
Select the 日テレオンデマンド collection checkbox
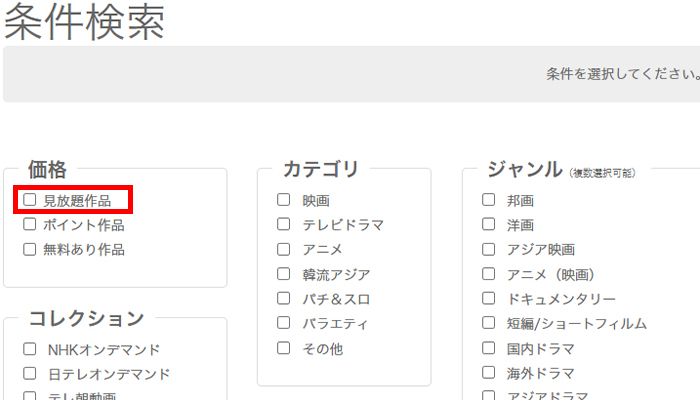click(x=30, y=374)
